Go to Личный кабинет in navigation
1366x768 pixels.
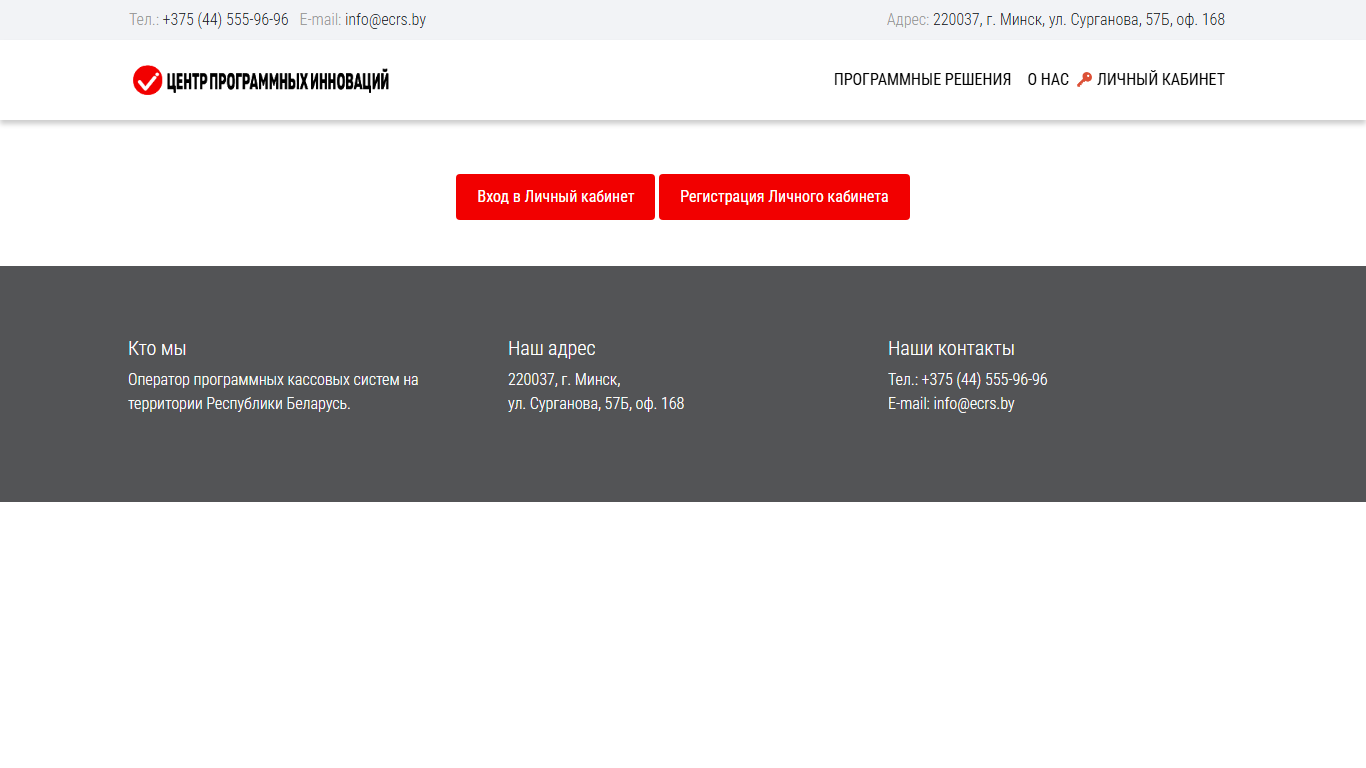1160,80
